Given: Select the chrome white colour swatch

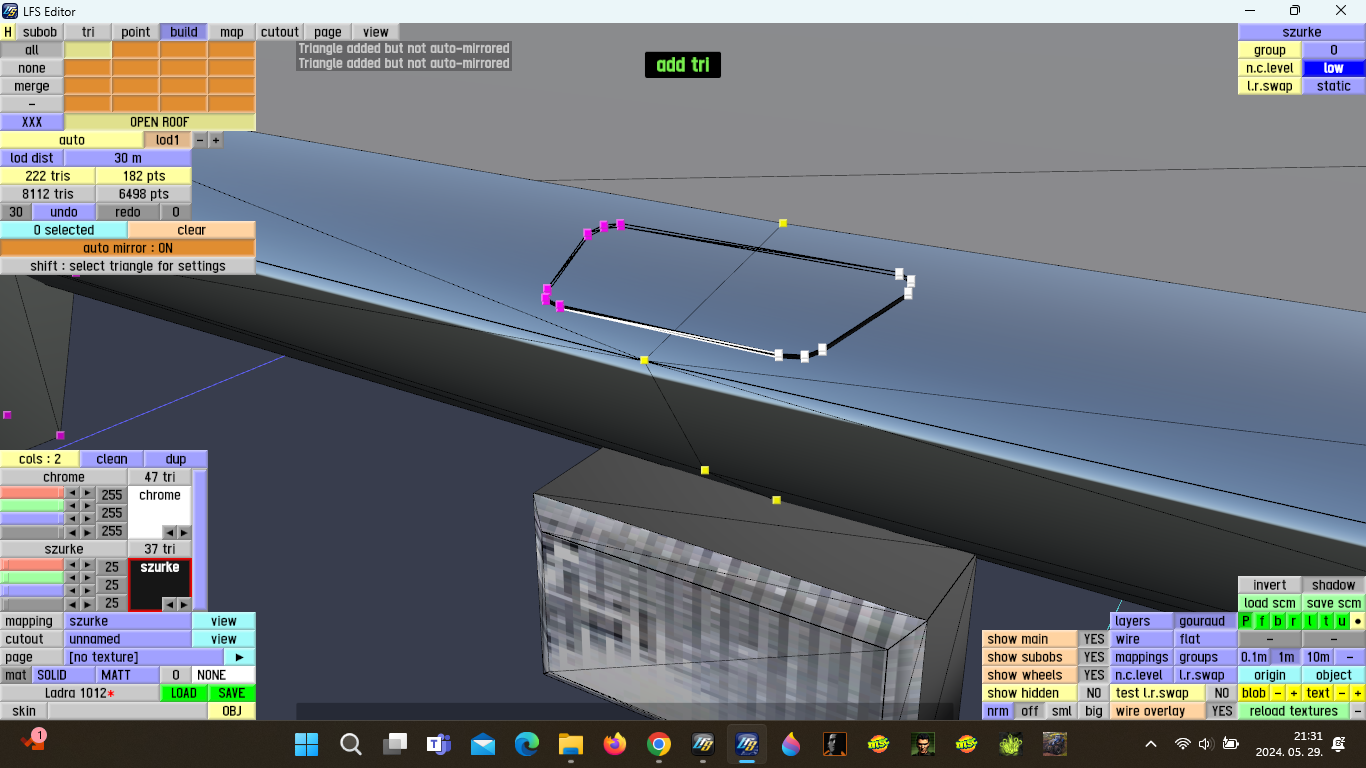Looking at the screenshot, I should pos(160,512).
